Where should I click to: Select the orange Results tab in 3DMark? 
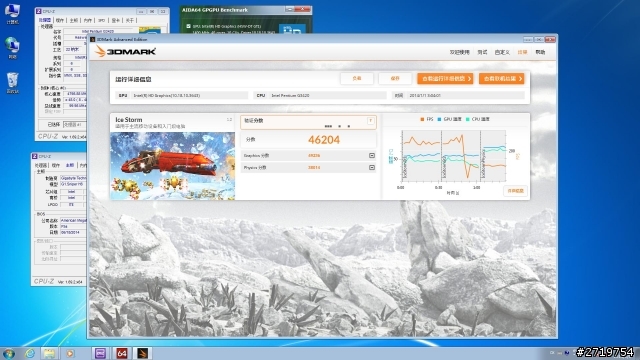pyautogui.click(x=522, y=52)
